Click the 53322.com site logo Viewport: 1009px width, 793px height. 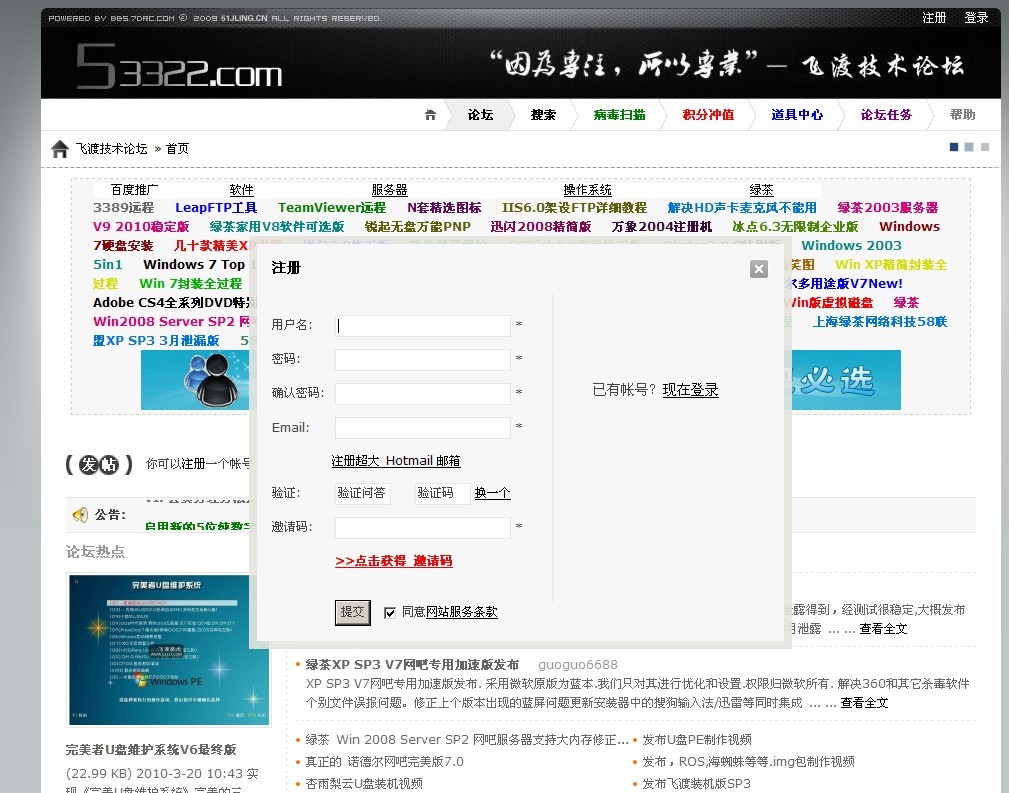click(179, 70)
